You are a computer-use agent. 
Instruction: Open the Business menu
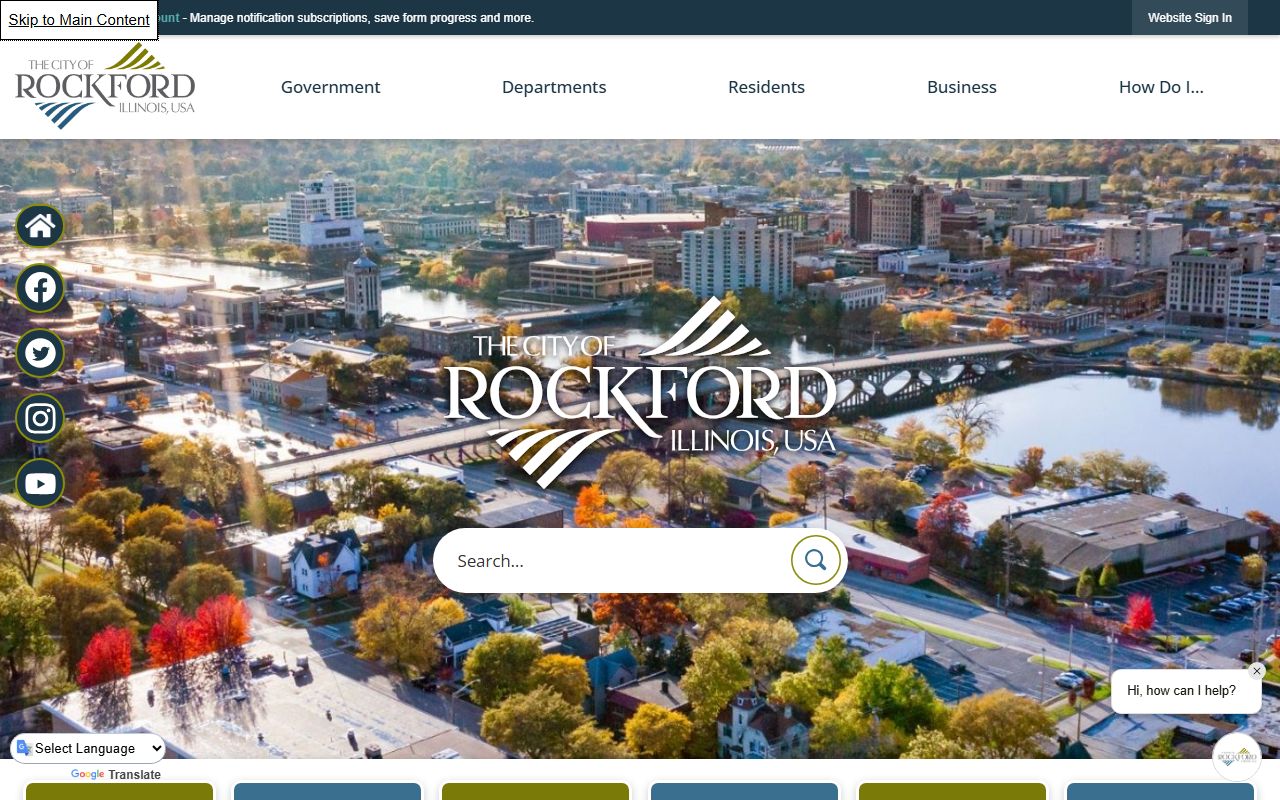point(962,87)
